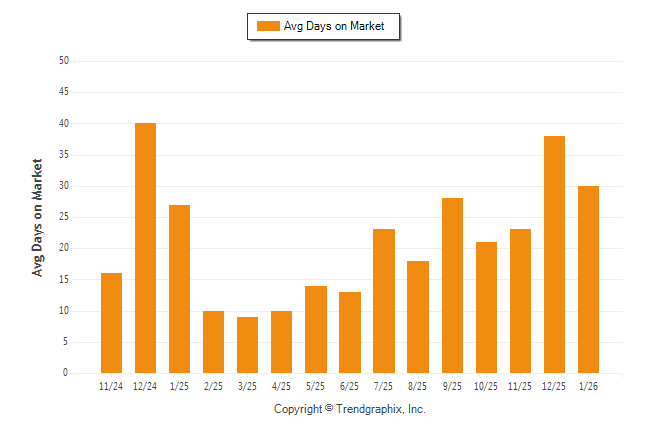Select the 1/25 bar
Image resolution: width=646 pixels, height=434 pixels.
point(180,289)
